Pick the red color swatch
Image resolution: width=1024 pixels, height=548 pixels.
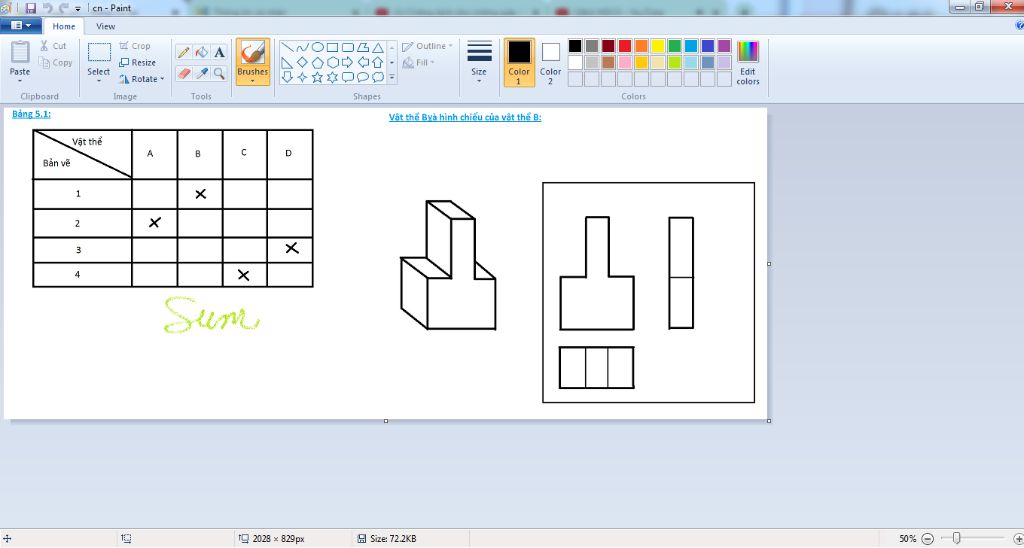pos(625,46)
